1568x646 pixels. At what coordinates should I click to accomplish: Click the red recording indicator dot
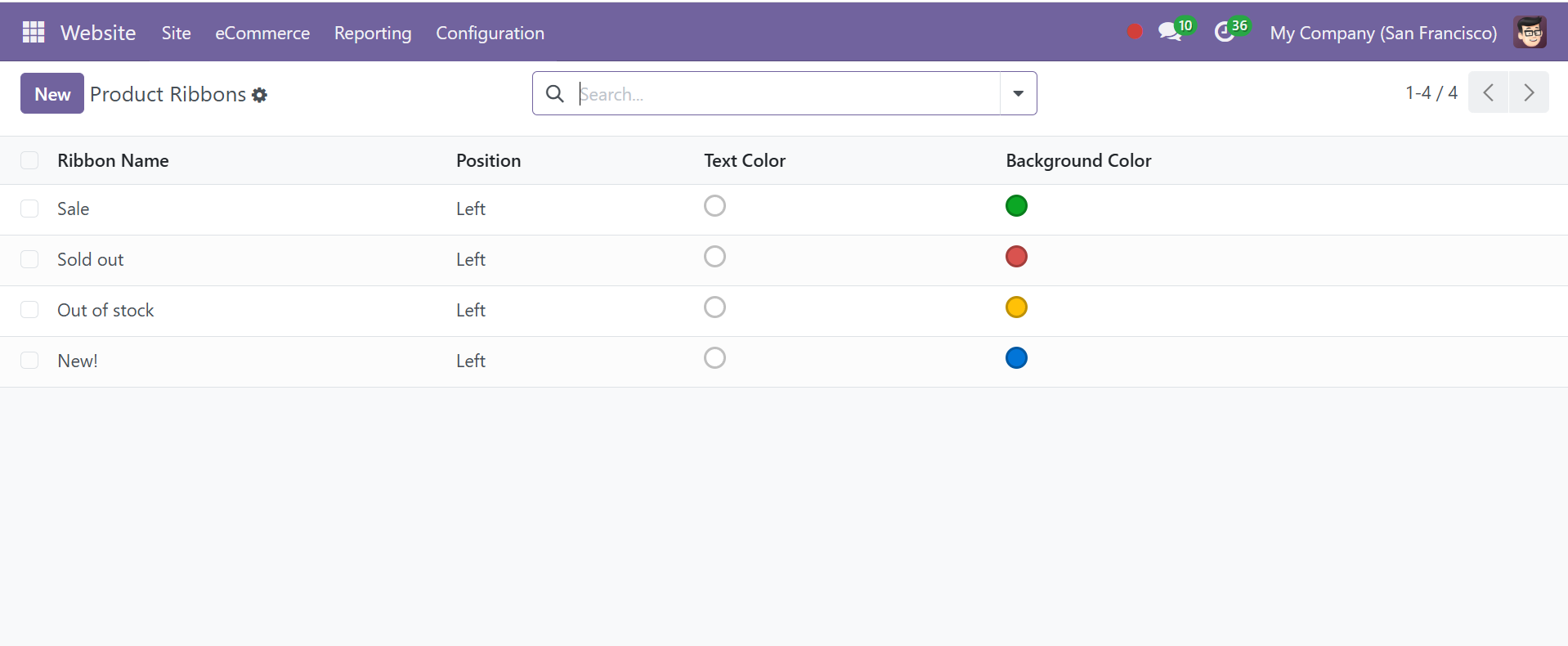coord(1135,32)
